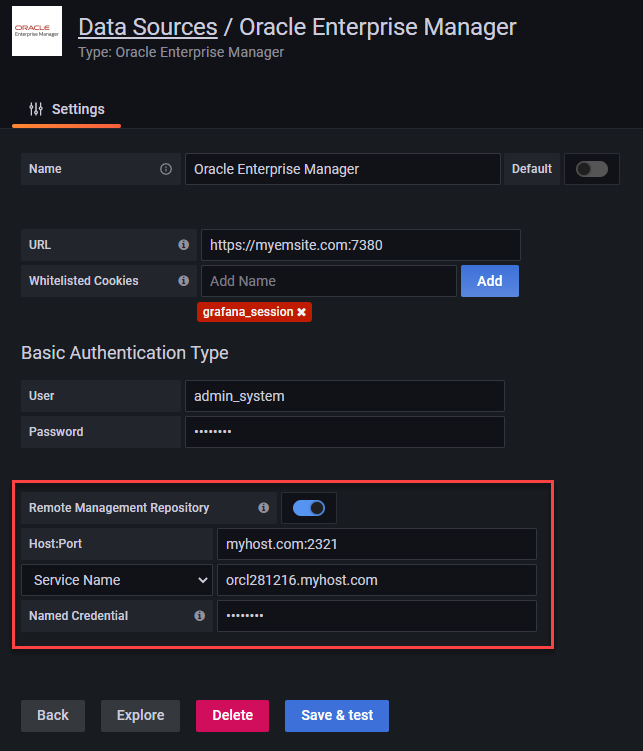
Task: Click the Save & test button
Action: coord(337,716)
